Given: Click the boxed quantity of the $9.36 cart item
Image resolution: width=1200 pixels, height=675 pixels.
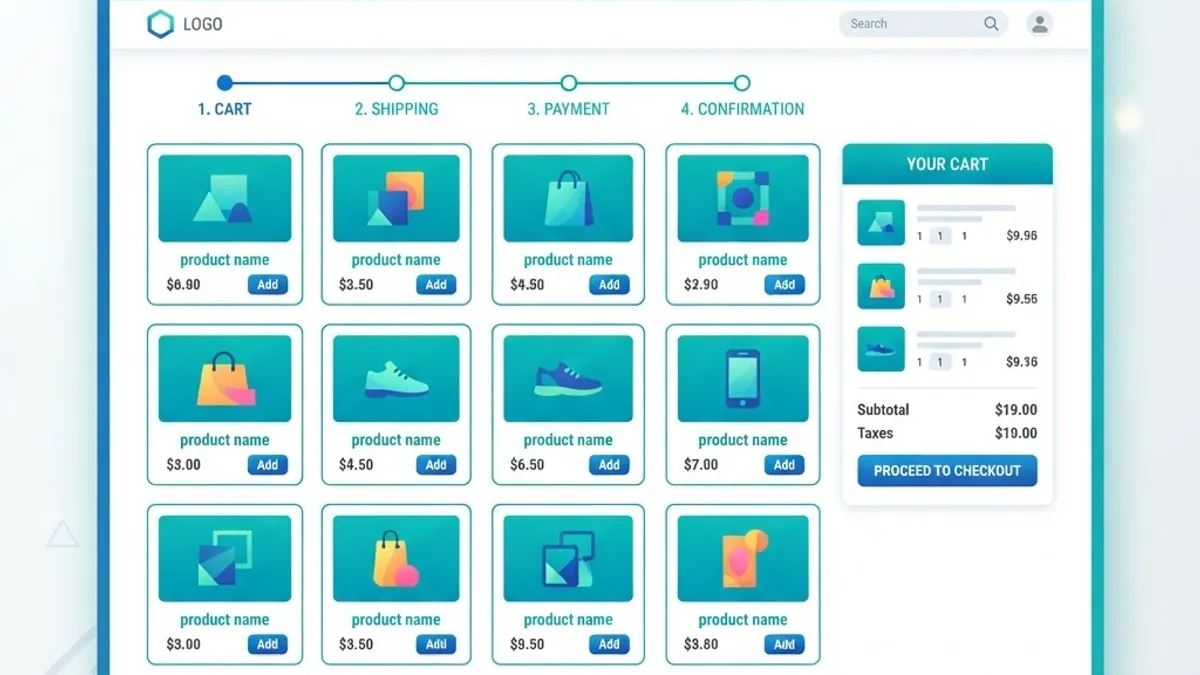Looking at the screenshot, I should pos(940,362).
